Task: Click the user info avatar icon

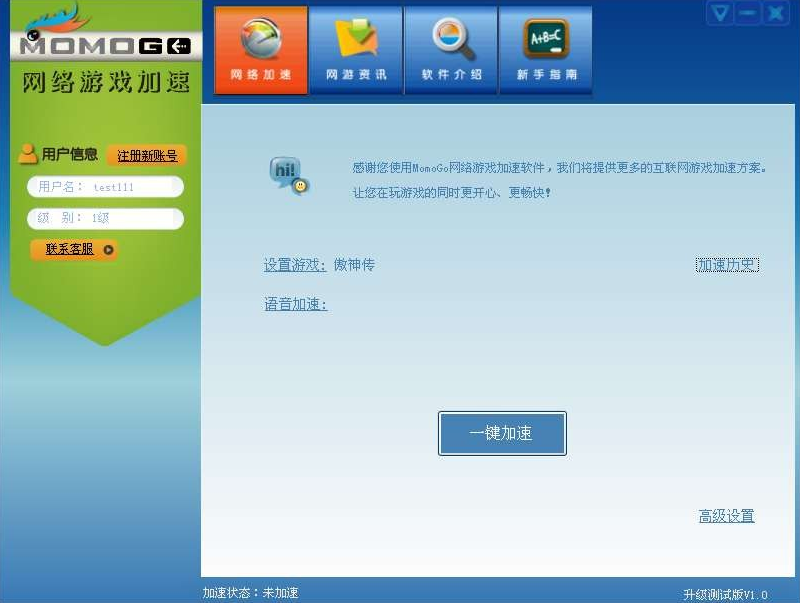Action: 28,154
